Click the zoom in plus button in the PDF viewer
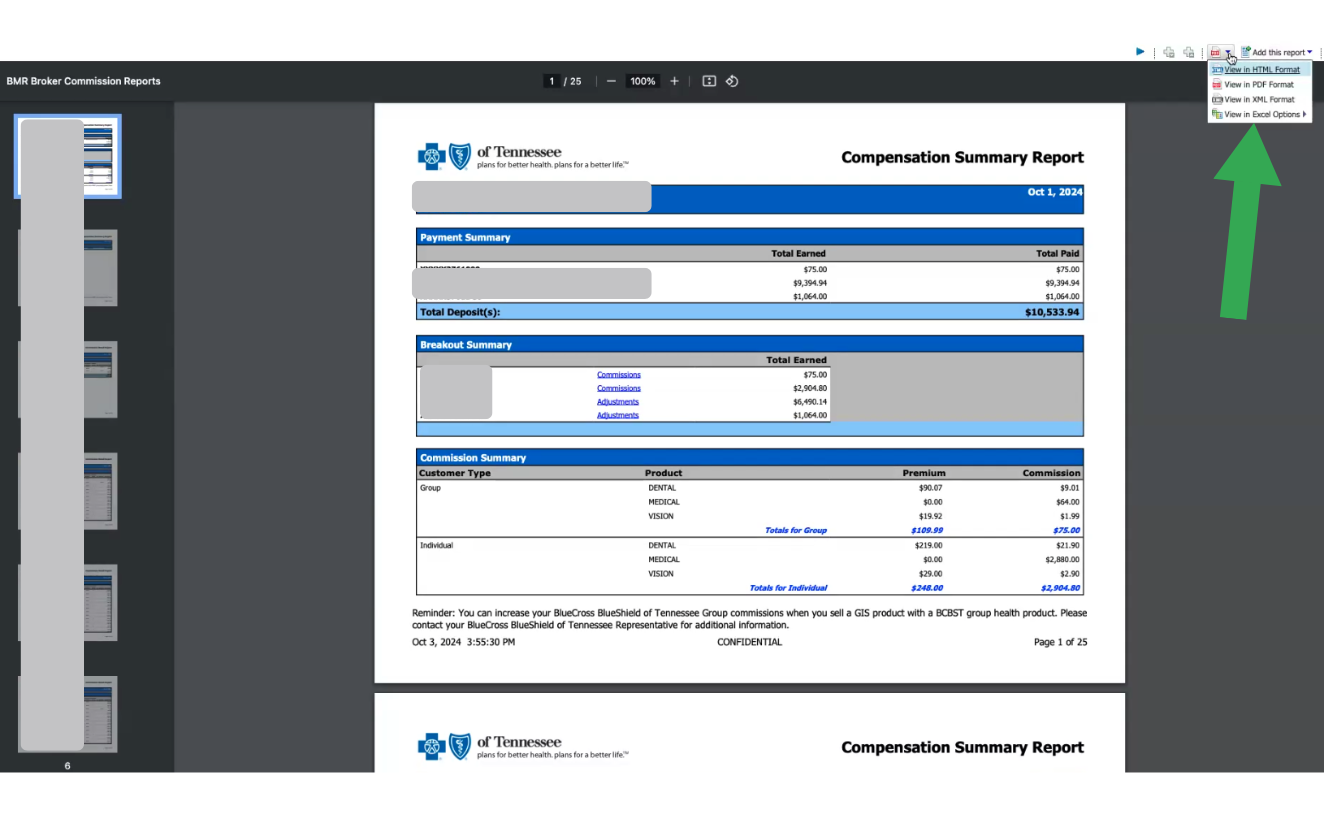1325x813 pixels. point(674,81)
